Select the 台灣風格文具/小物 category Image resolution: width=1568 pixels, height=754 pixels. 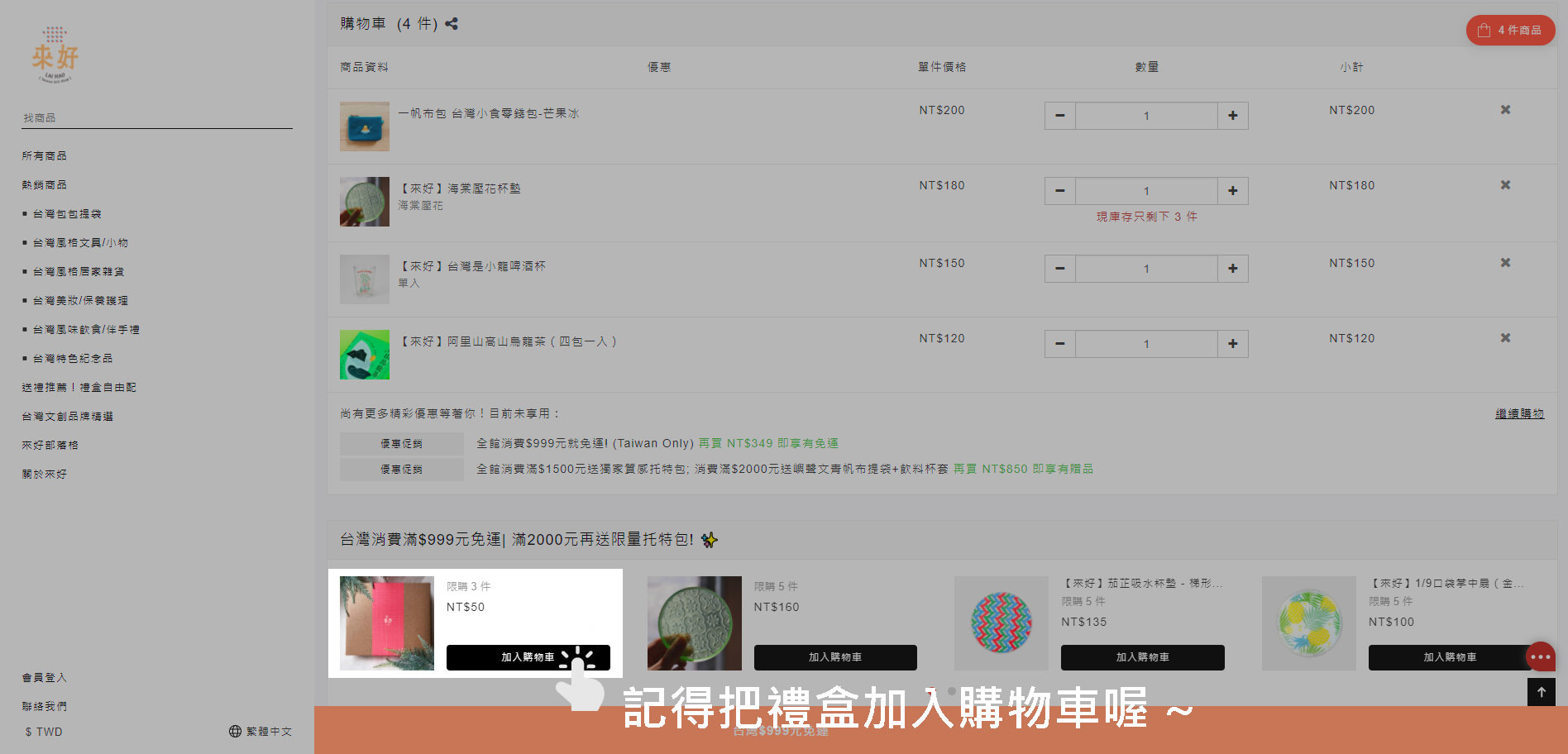click(80, 242)
